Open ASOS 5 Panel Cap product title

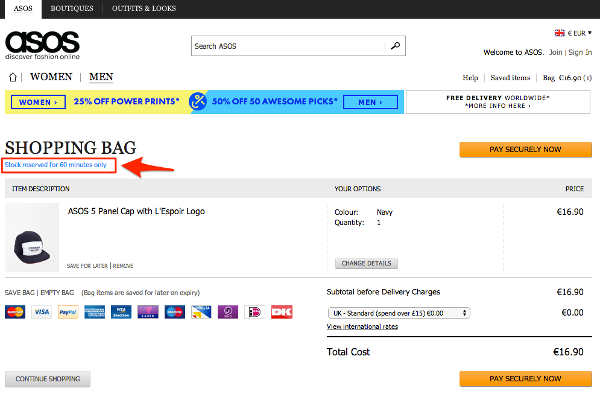(x=136, y=211)
